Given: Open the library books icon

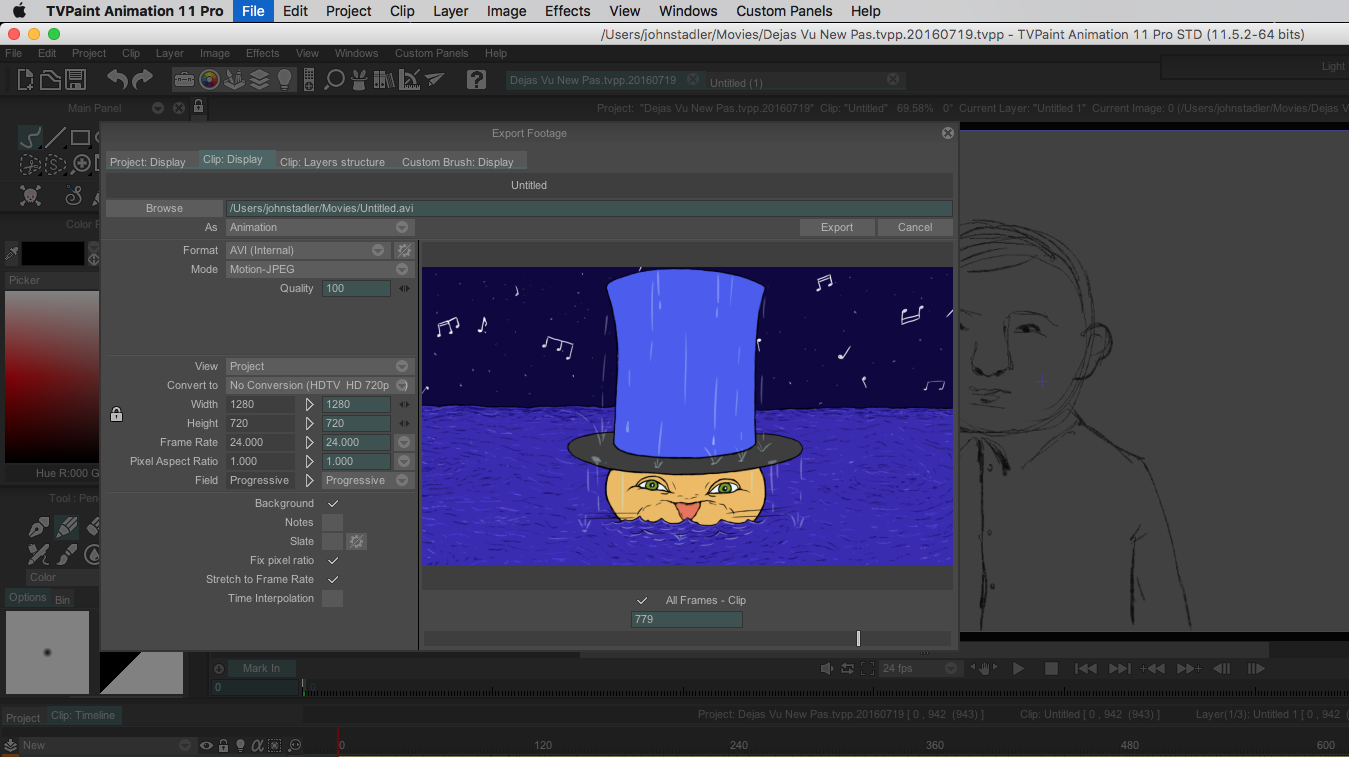Looking at the screenshot, I should click(x=384, y=79).
